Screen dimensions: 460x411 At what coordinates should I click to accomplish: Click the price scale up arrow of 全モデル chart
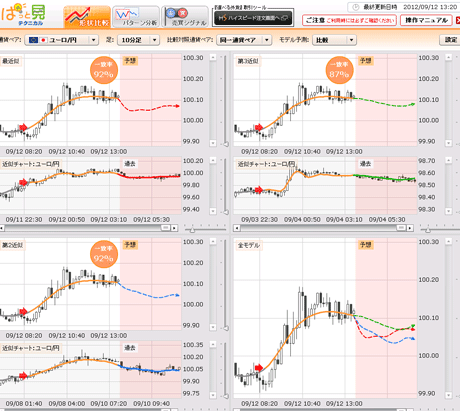point(449,241)
